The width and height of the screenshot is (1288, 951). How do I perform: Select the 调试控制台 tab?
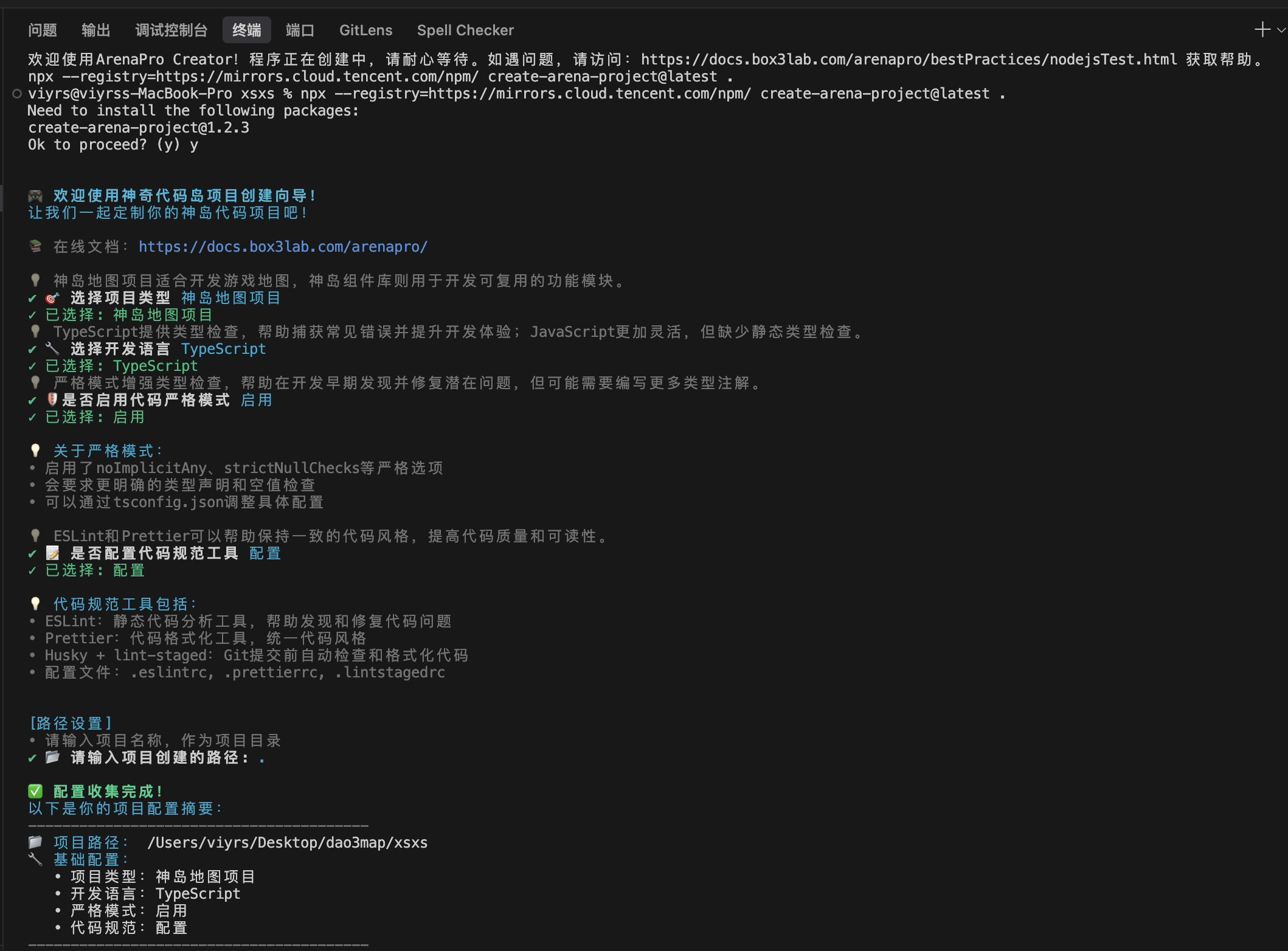coord(171,30)
